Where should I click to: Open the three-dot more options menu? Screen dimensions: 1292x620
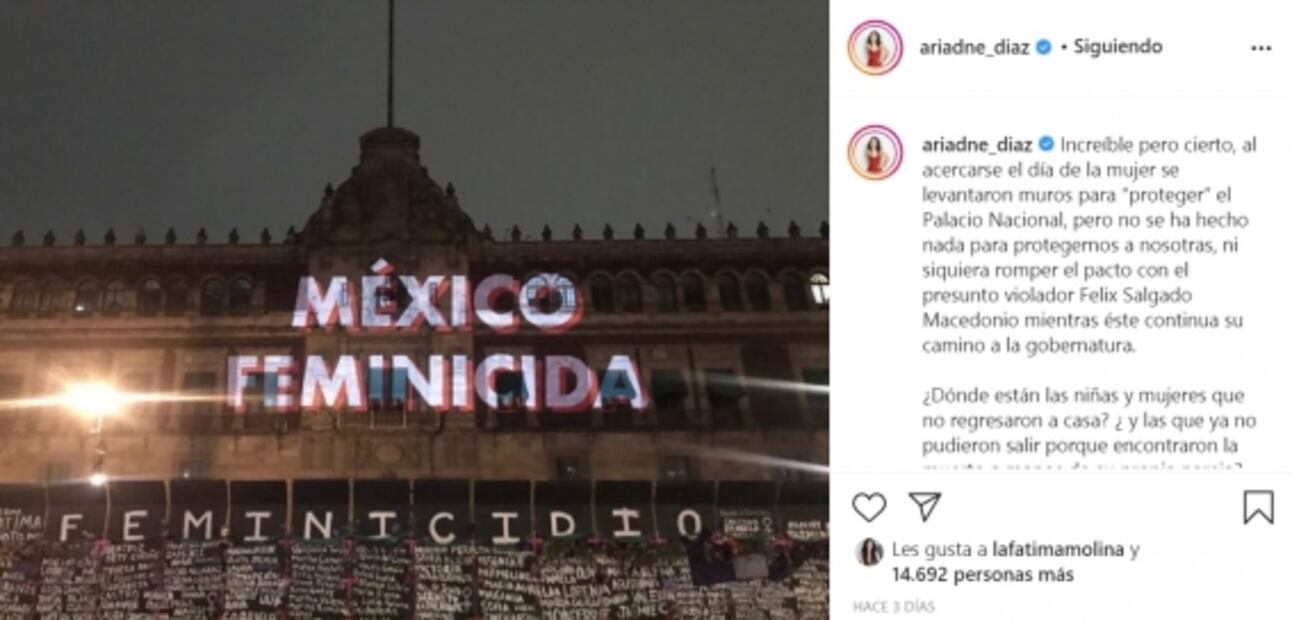pyautogui.click(x=1261, y=47)
